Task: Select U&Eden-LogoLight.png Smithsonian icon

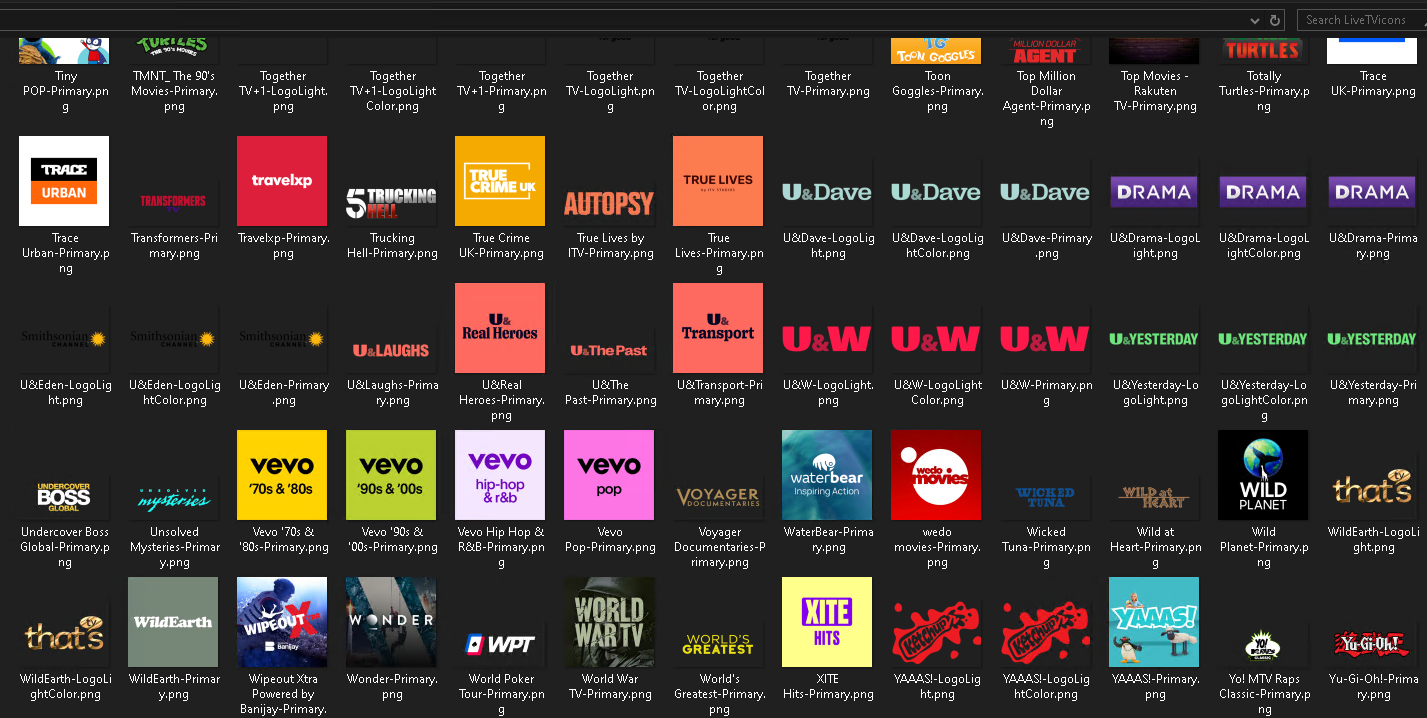Action: (x=64, y=340)
